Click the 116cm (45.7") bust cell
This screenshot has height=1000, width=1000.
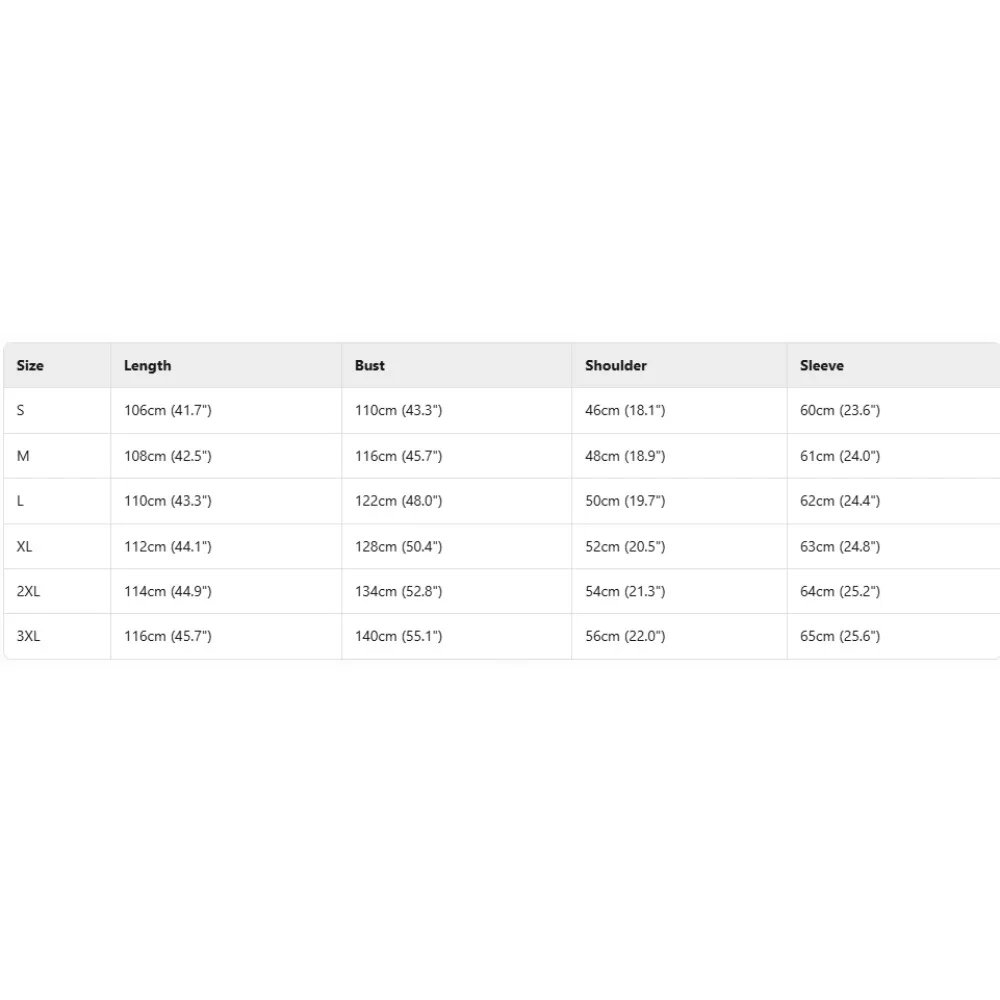(398, 456)
